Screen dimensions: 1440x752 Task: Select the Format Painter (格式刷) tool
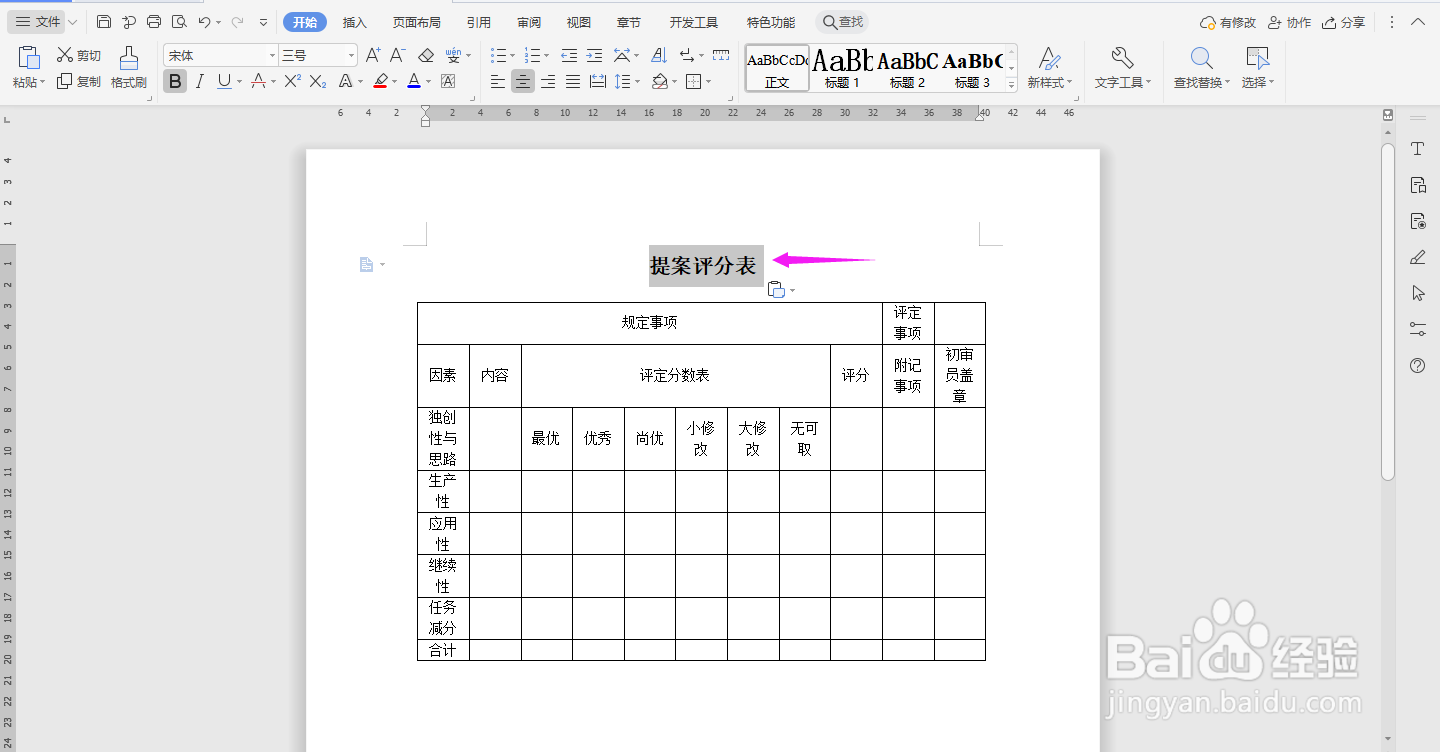pyautogui.click(x=128, y=68)
